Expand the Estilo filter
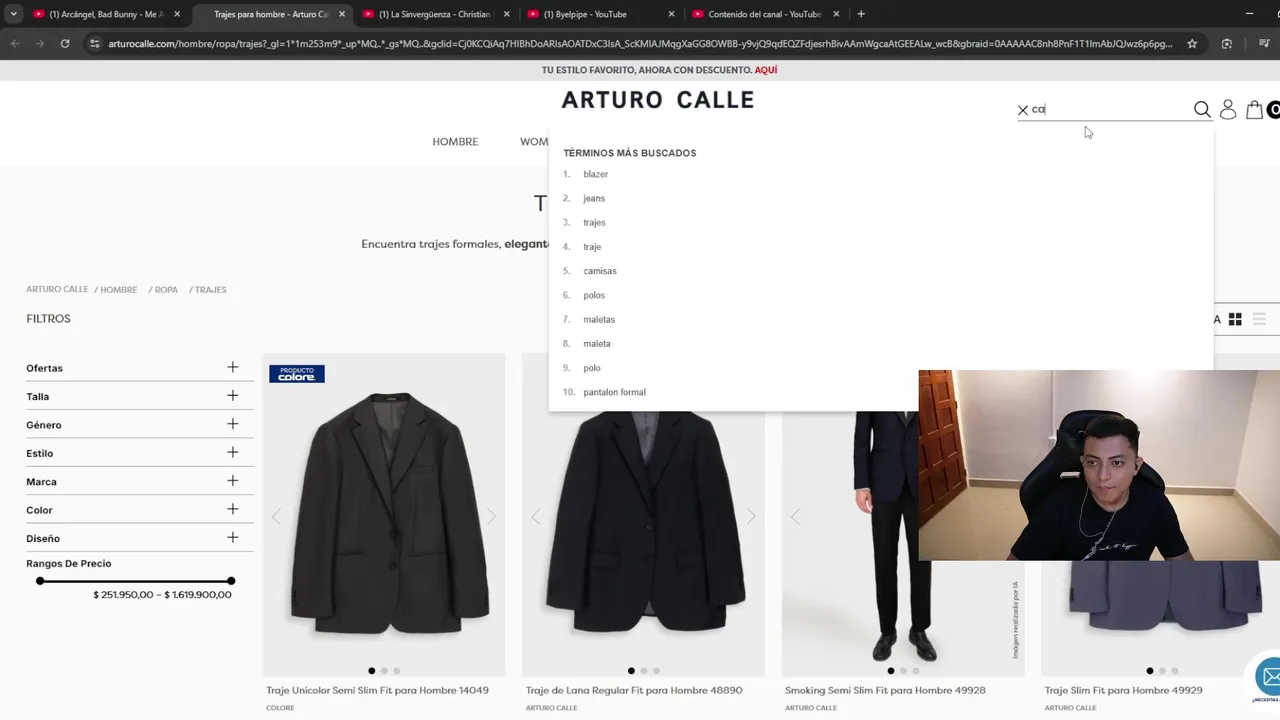 coord(232,452)
